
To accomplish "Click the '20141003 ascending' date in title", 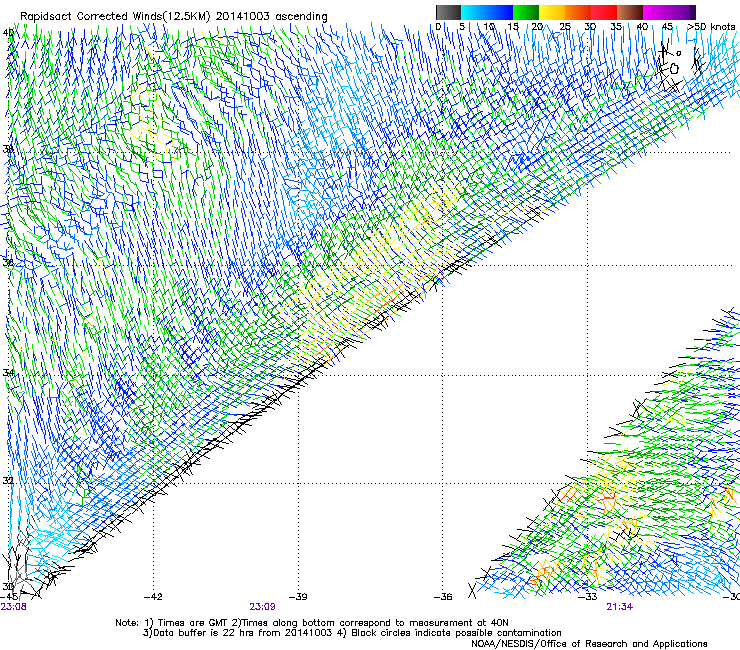I will click(x=271, y=16).
